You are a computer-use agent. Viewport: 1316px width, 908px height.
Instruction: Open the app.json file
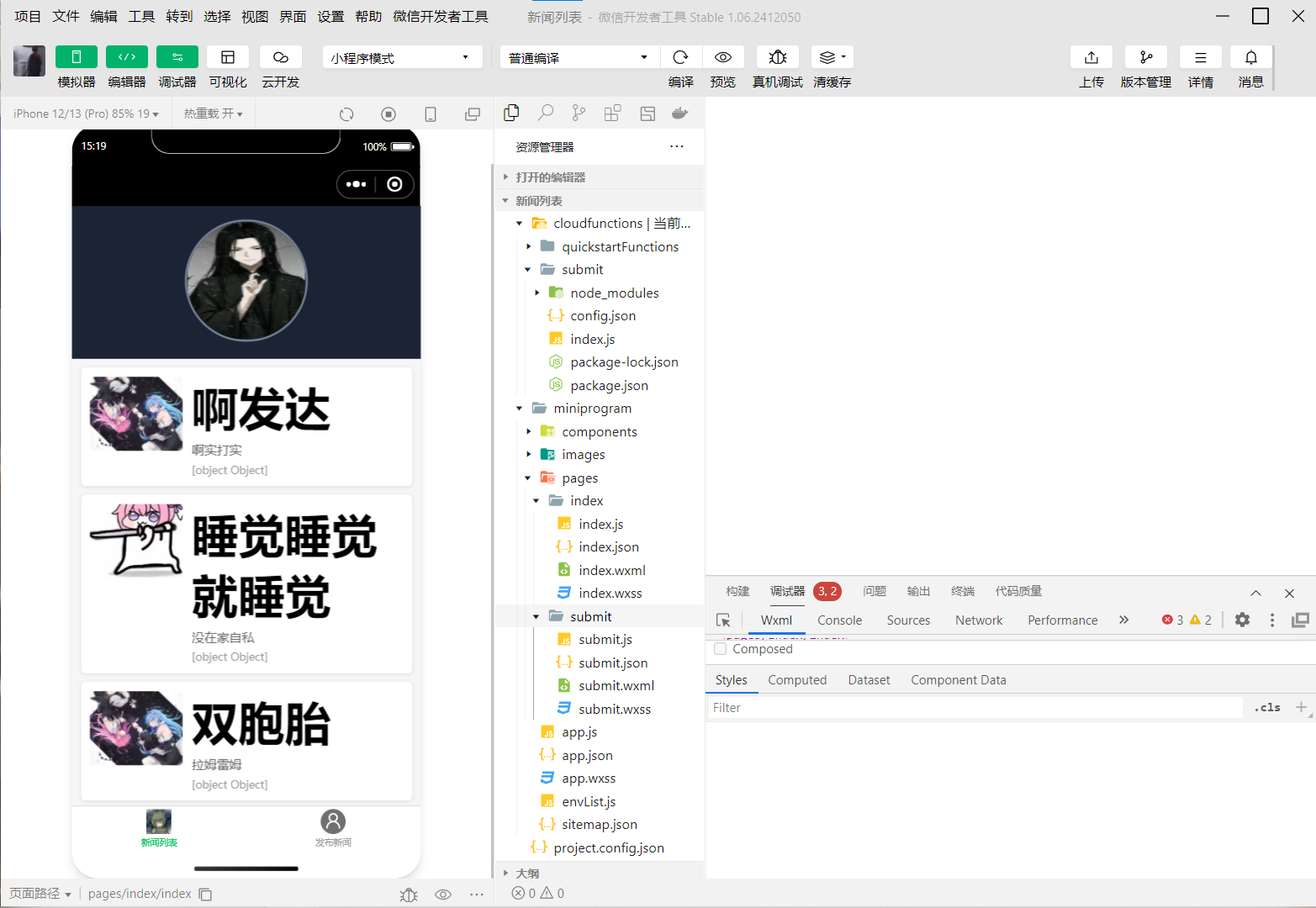[587, 756]
